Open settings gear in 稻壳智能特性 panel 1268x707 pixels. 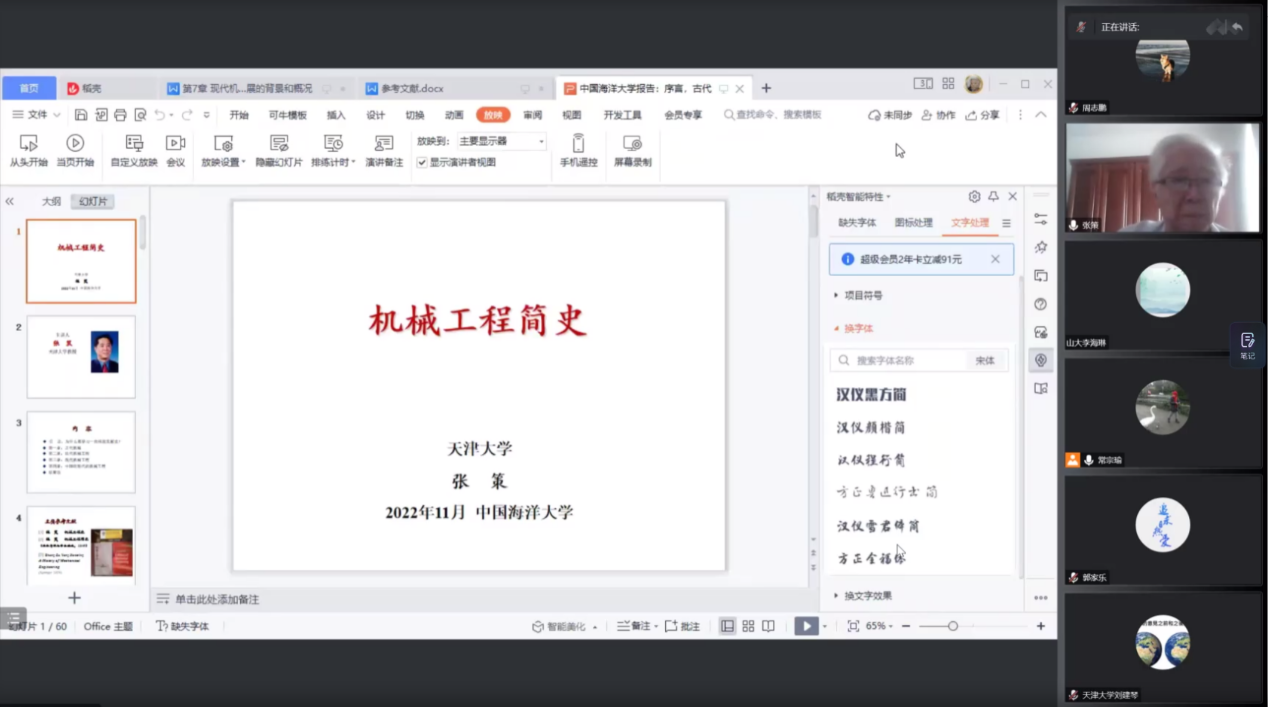click(x=974, y=197)
